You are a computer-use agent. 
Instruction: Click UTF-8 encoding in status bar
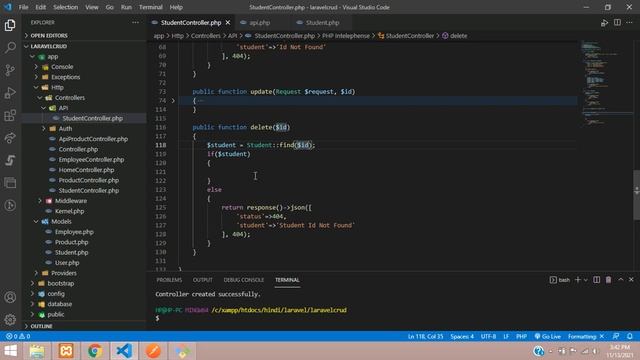click(488, 336)
